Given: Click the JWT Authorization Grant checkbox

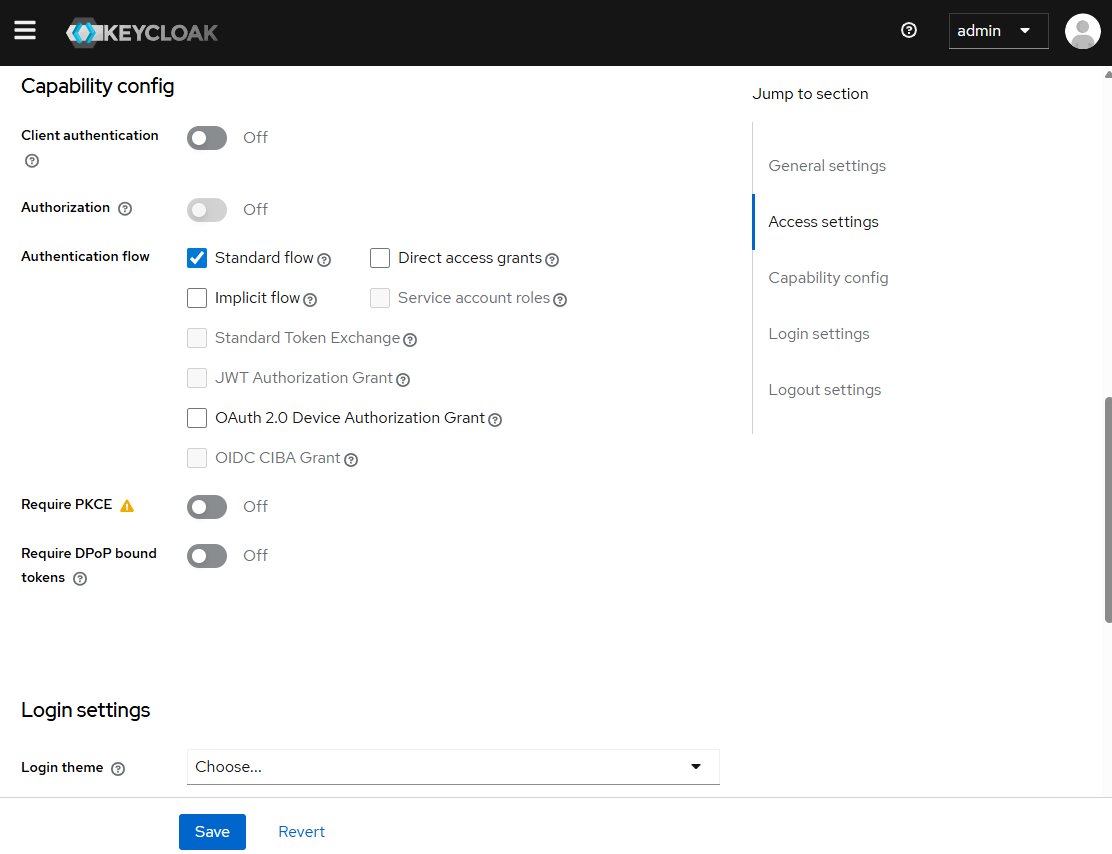Looking at the screenshot, I should [197, 378].
